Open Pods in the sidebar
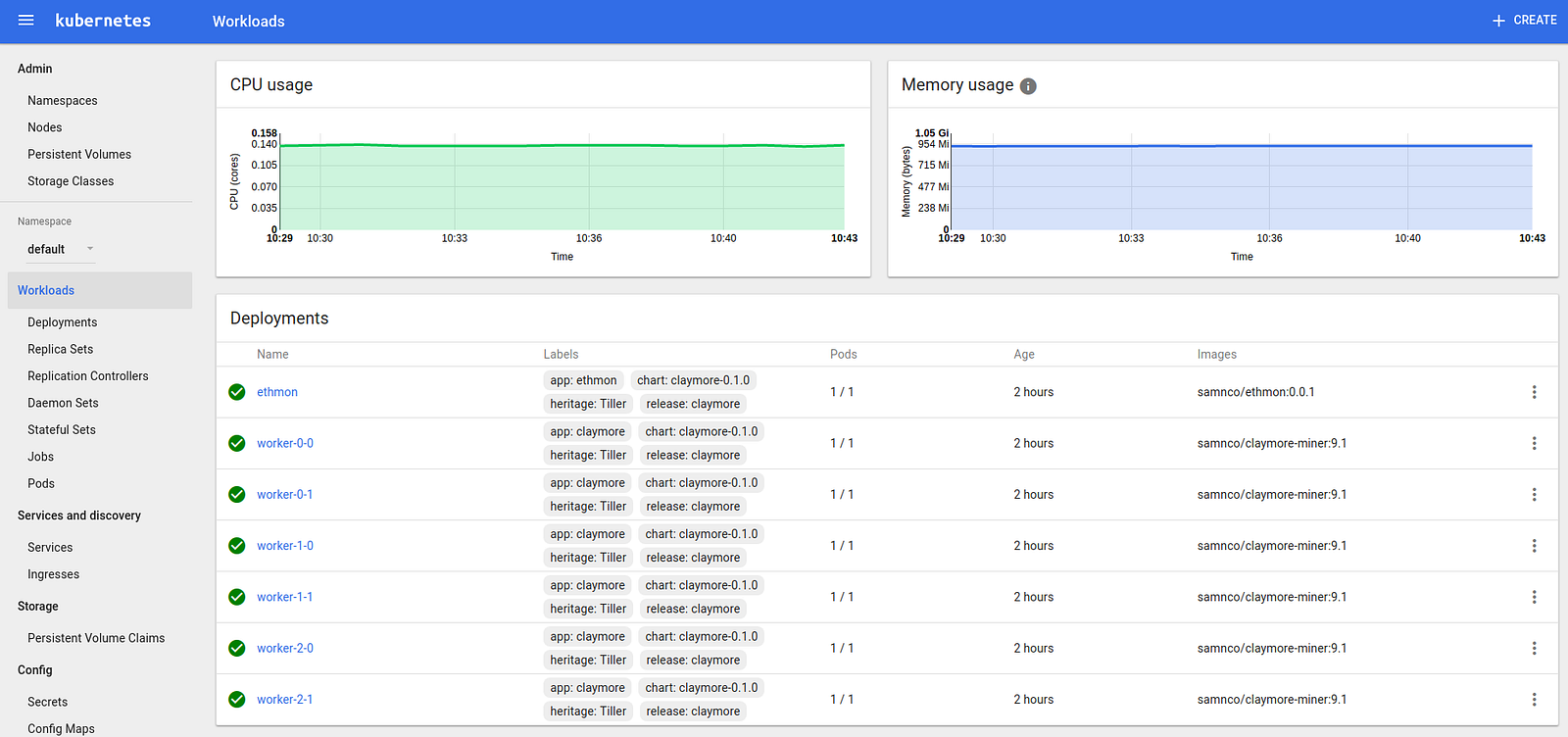Image resolution: width=1568 pixels, height=737 pixels. click(x=41, y=484)
